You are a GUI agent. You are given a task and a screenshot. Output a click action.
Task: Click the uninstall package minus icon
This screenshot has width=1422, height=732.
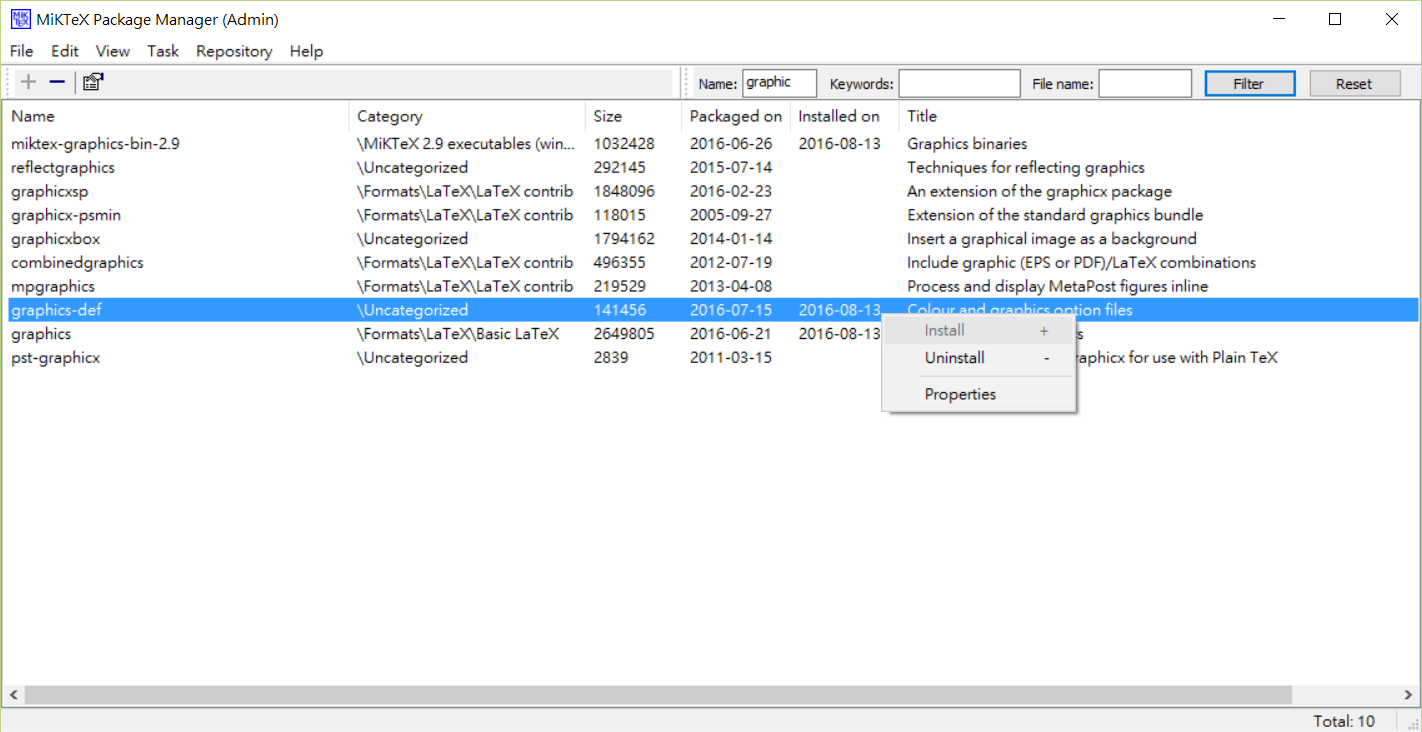57,83
